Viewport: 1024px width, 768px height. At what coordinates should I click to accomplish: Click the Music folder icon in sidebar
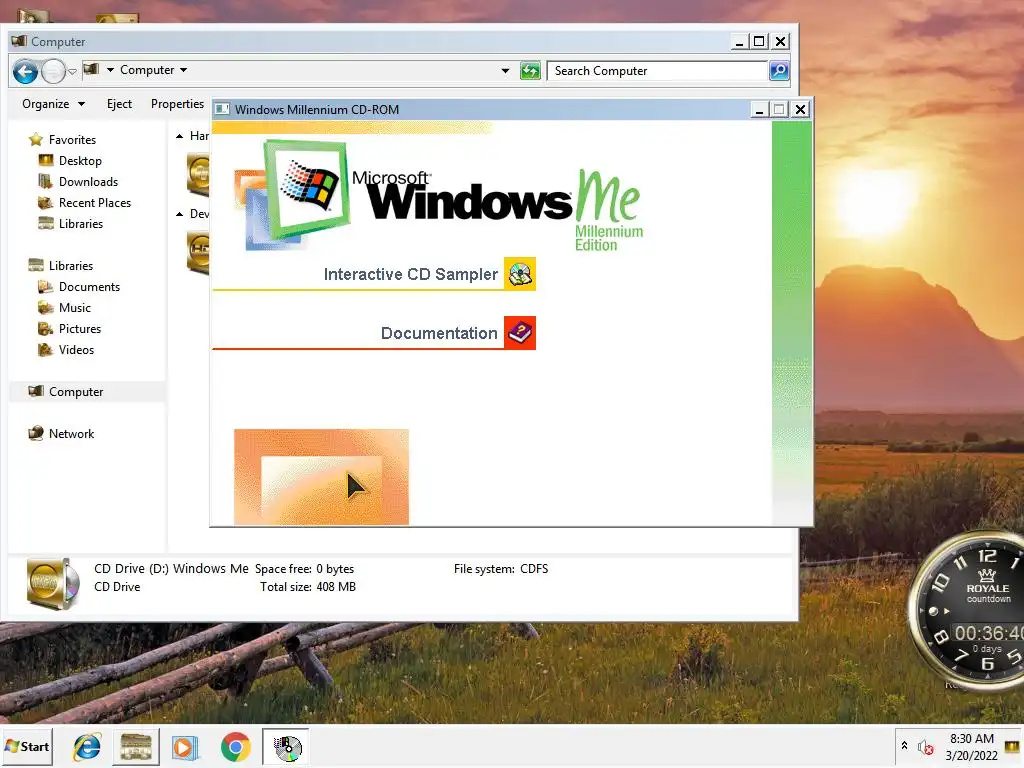click(46, 307)
